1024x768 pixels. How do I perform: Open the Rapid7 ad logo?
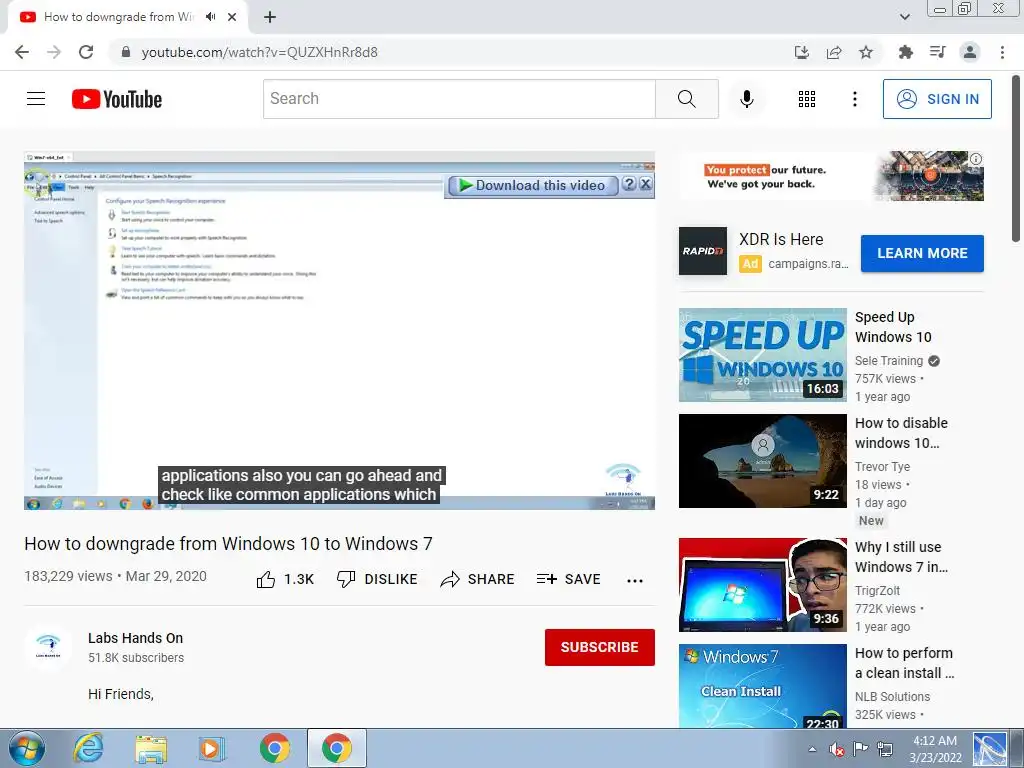(x=703, y=251)
